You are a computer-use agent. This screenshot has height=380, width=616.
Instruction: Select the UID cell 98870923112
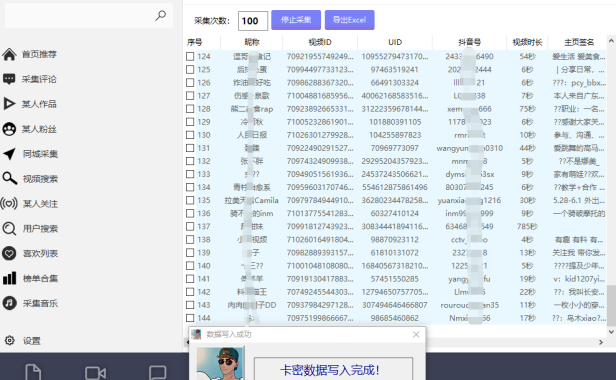pyautogui.click(x=394, y=239)
